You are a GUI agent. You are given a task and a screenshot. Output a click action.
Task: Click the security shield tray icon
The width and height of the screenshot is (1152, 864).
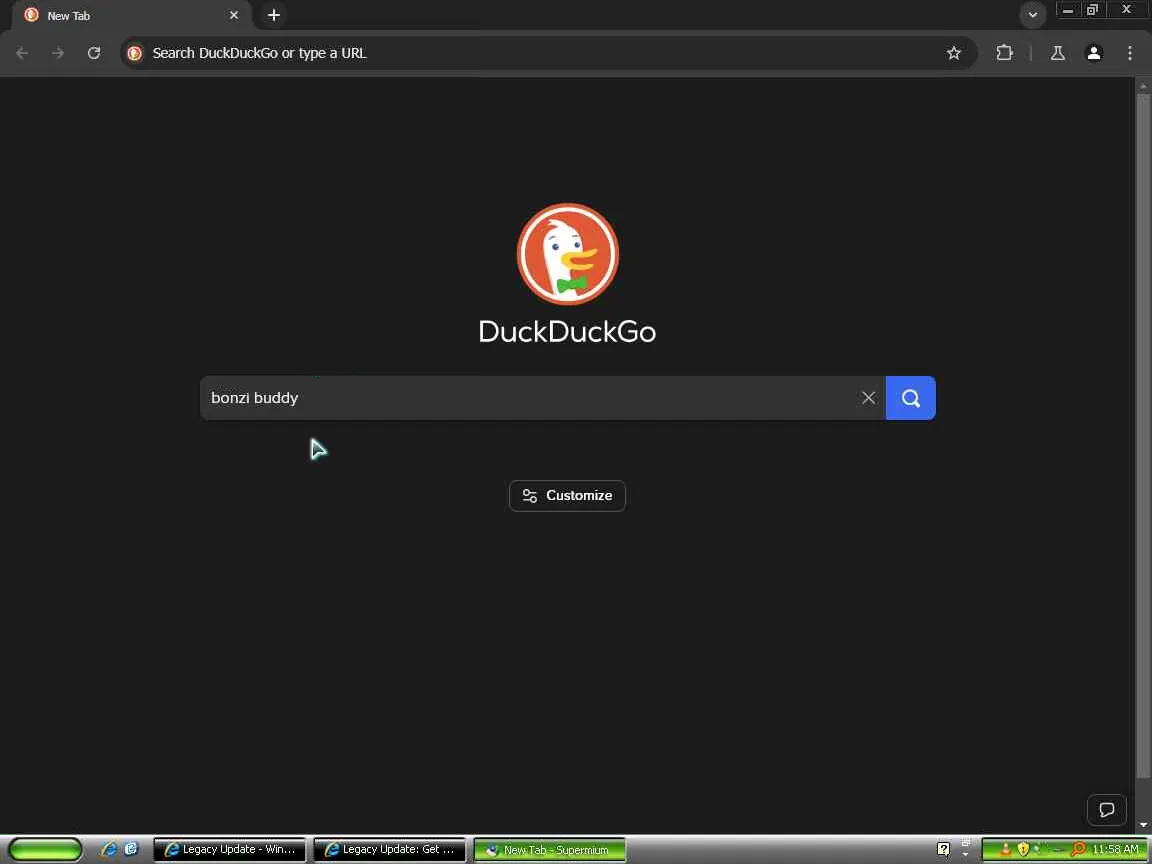point(1023,849)
